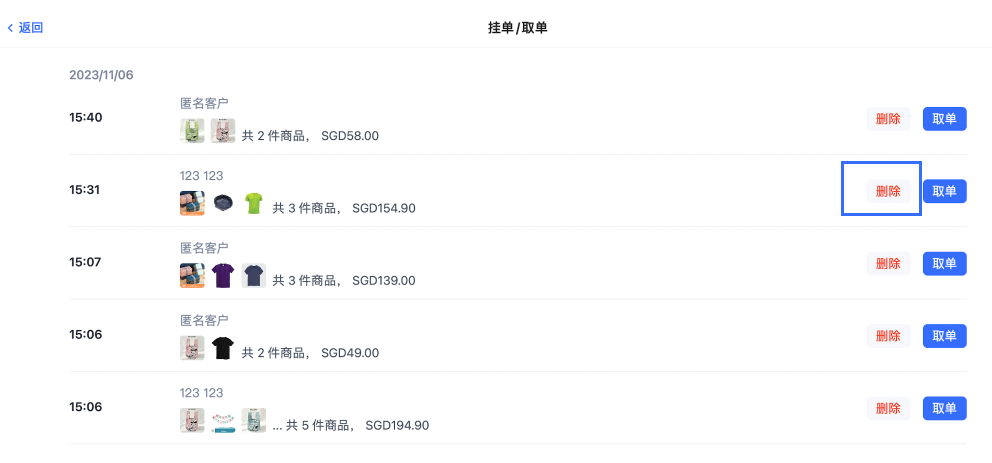Delete the 15:40 order
Image resolution: width=992 pixels, height=463 pixels.
(888, 119)
